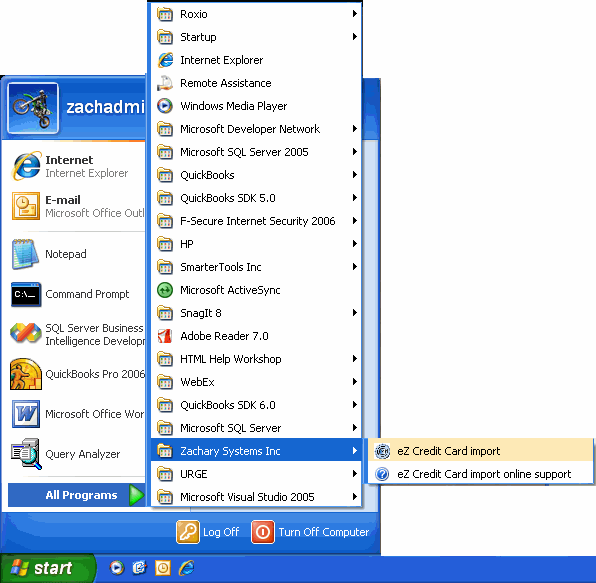Expand the HTML Help Workshop submenu
The width and height of the screenshot is (596, 583).
click(256, 359)
